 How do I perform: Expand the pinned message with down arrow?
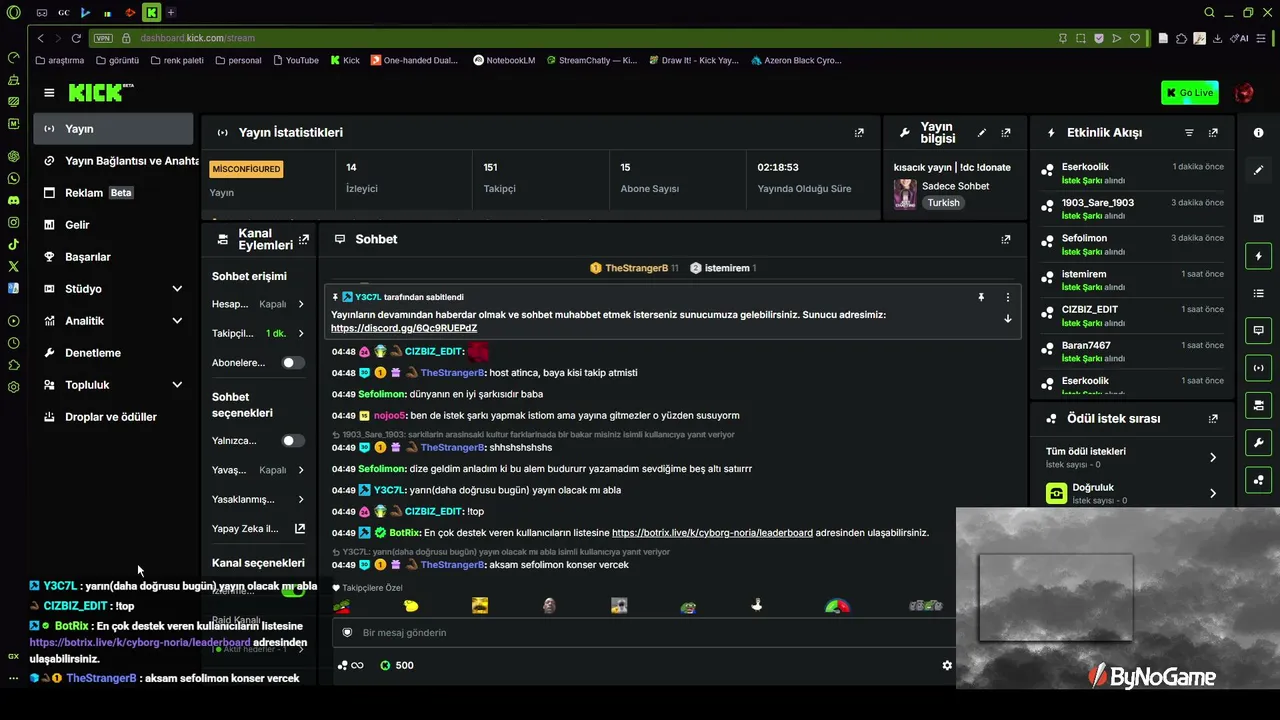(x=1007, y=319)
